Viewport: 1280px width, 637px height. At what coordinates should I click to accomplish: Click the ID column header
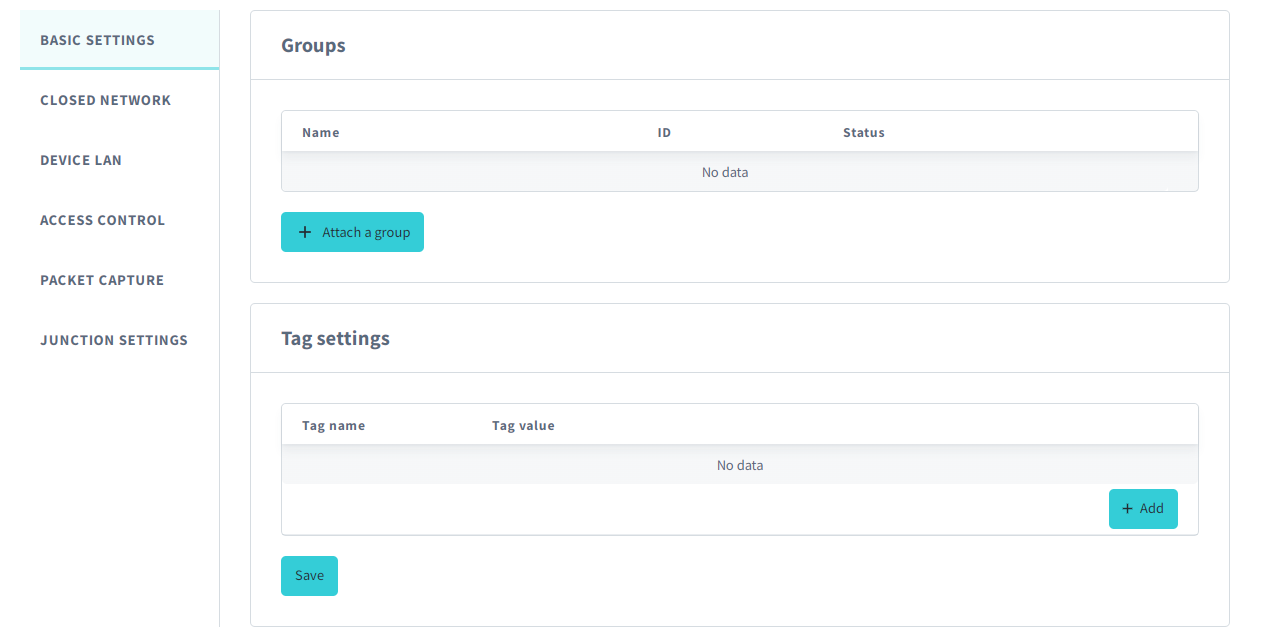(x=664, y=132)
